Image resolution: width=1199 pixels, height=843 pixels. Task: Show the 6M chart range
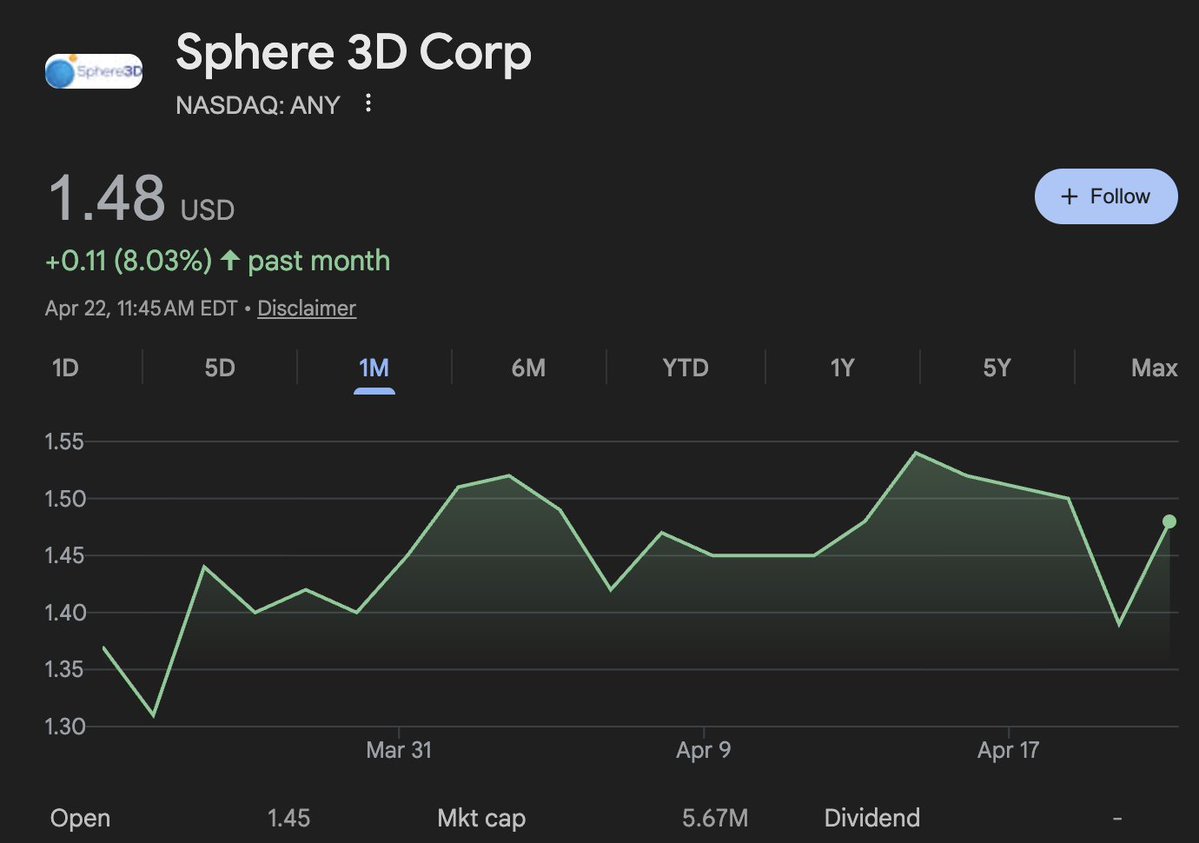point(528,368)
